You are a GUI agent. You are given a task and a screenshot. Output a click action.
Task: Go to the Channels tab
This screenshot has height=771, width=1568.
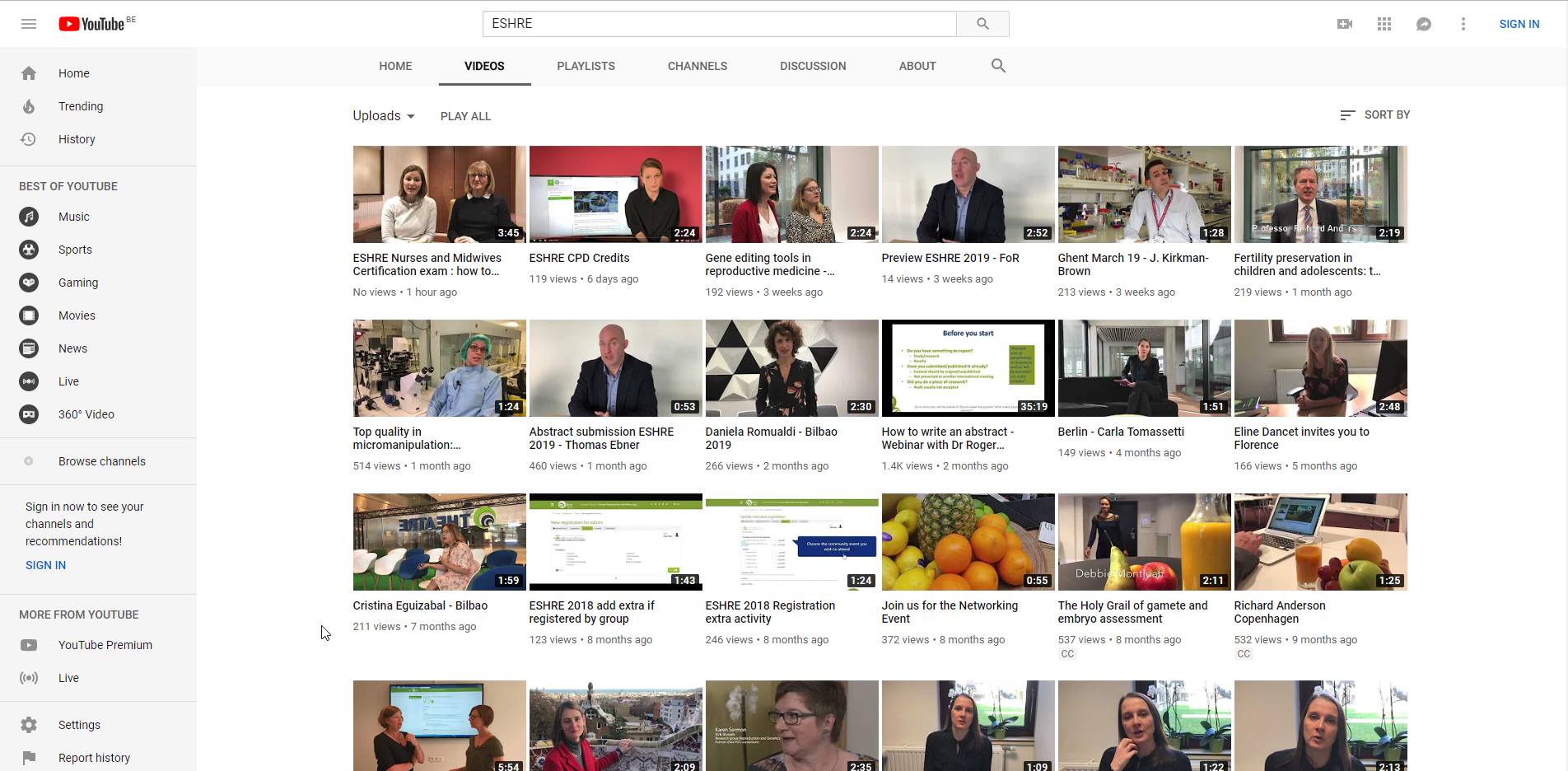coord(698,66)
